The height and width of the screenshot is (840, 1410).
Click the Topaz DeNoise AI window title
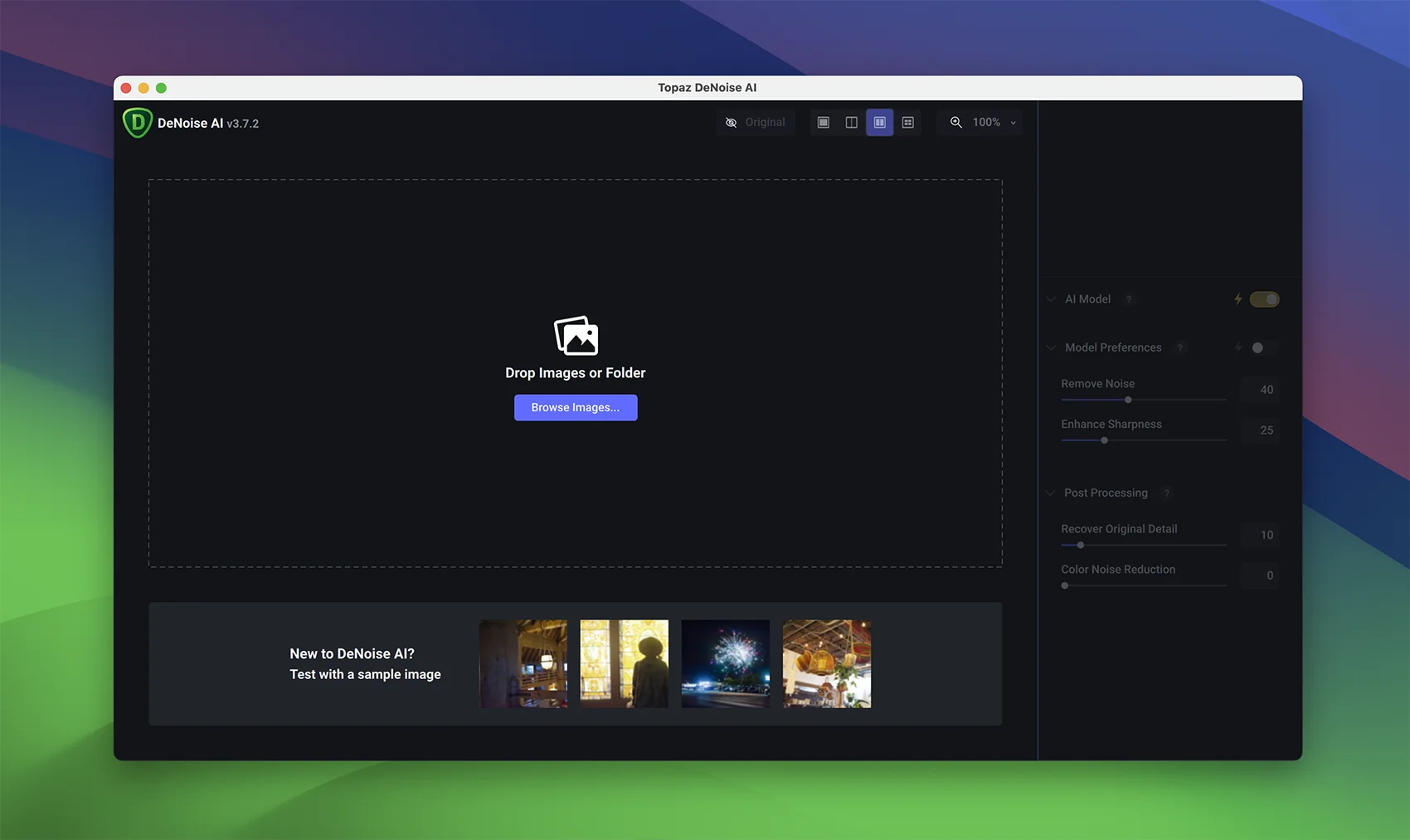coord(707,88)
